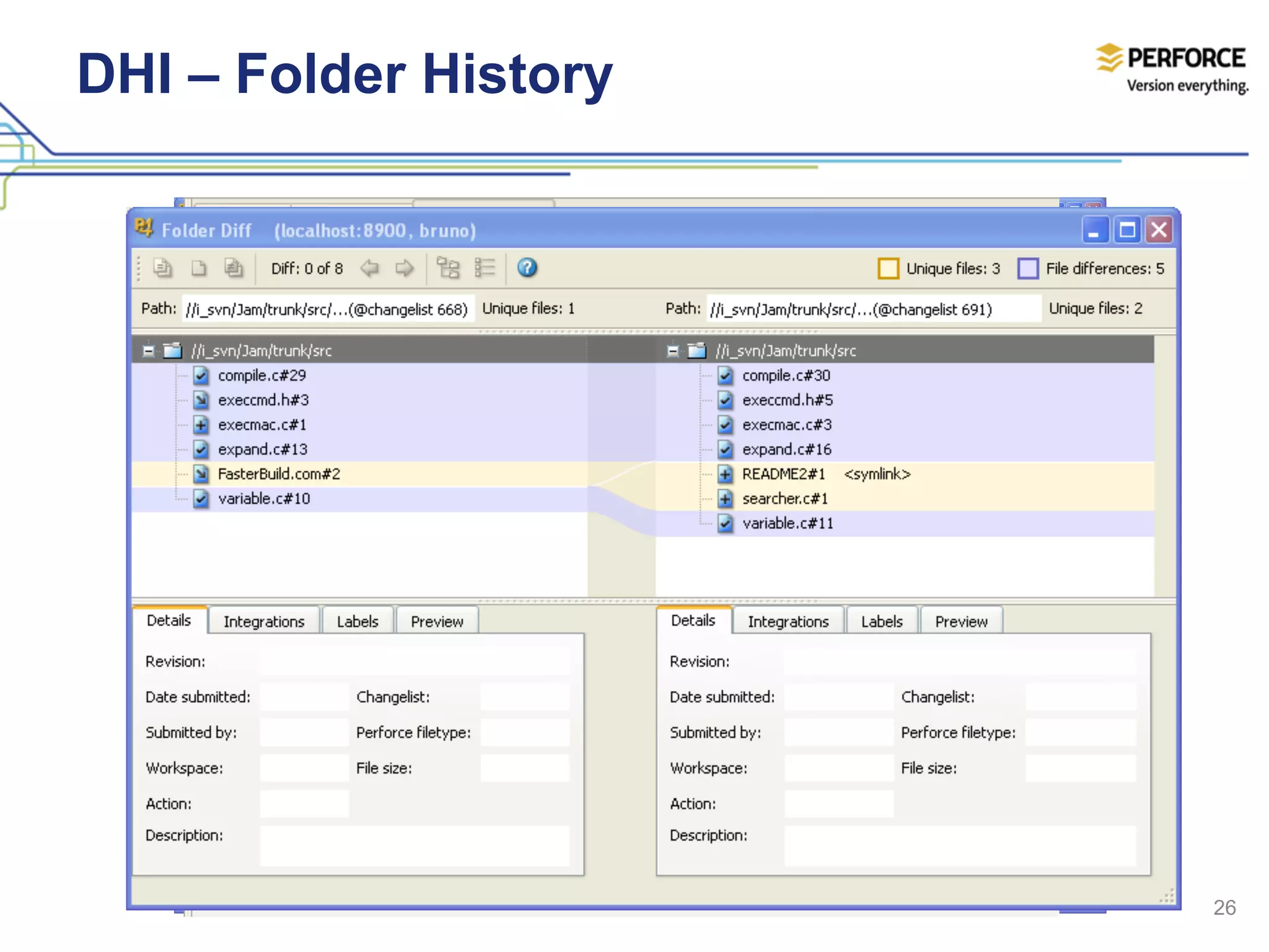Close the Folder Diff window

click(1159, 230)
